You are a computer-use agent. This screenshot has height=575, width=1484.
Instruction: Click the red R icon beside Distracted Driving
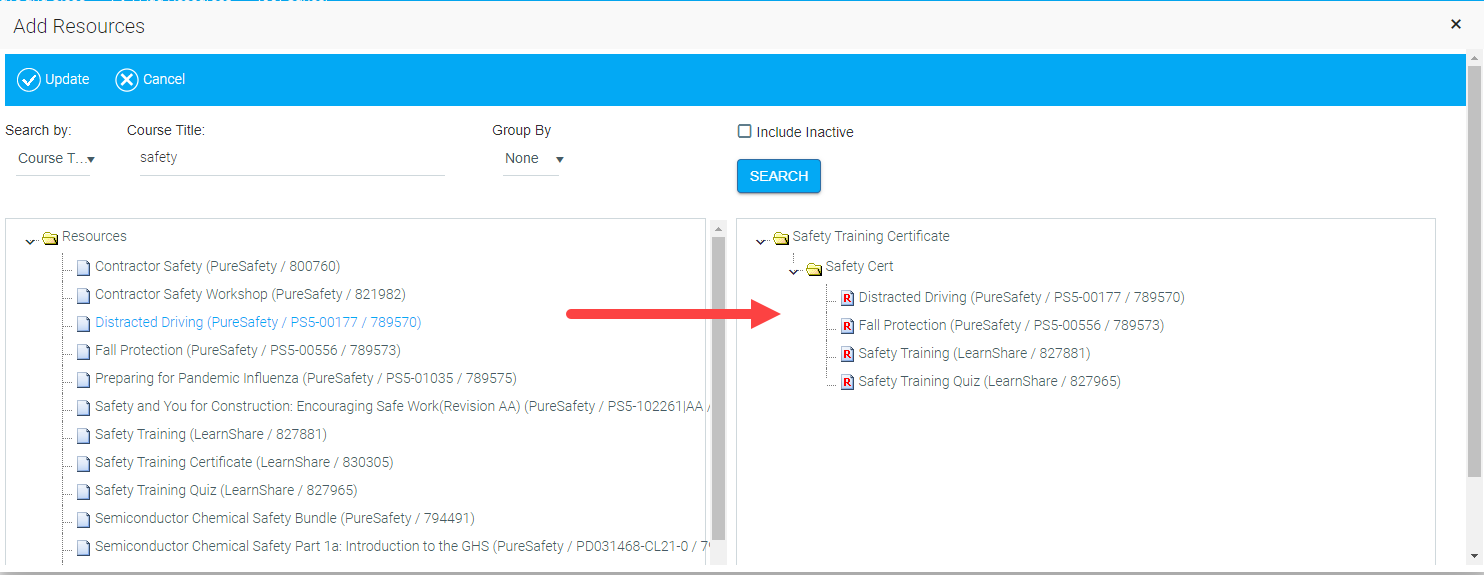coord(847,298)
